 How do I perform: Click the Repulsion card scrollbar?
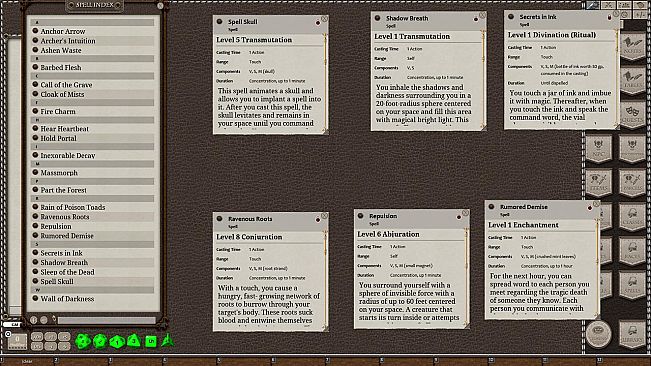point(466,278)
